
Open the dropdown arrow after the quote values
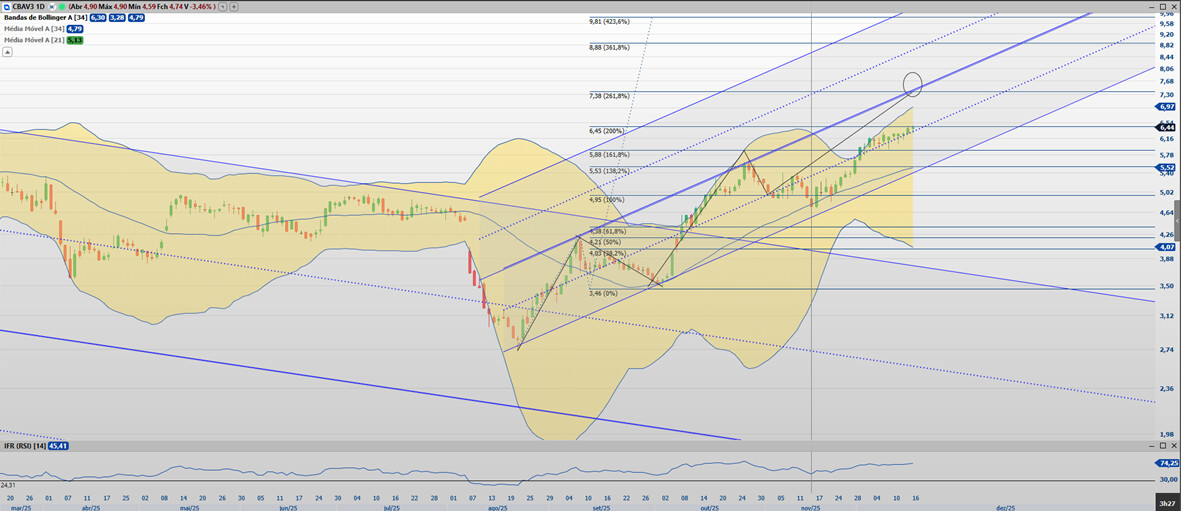tap(222, 6)
